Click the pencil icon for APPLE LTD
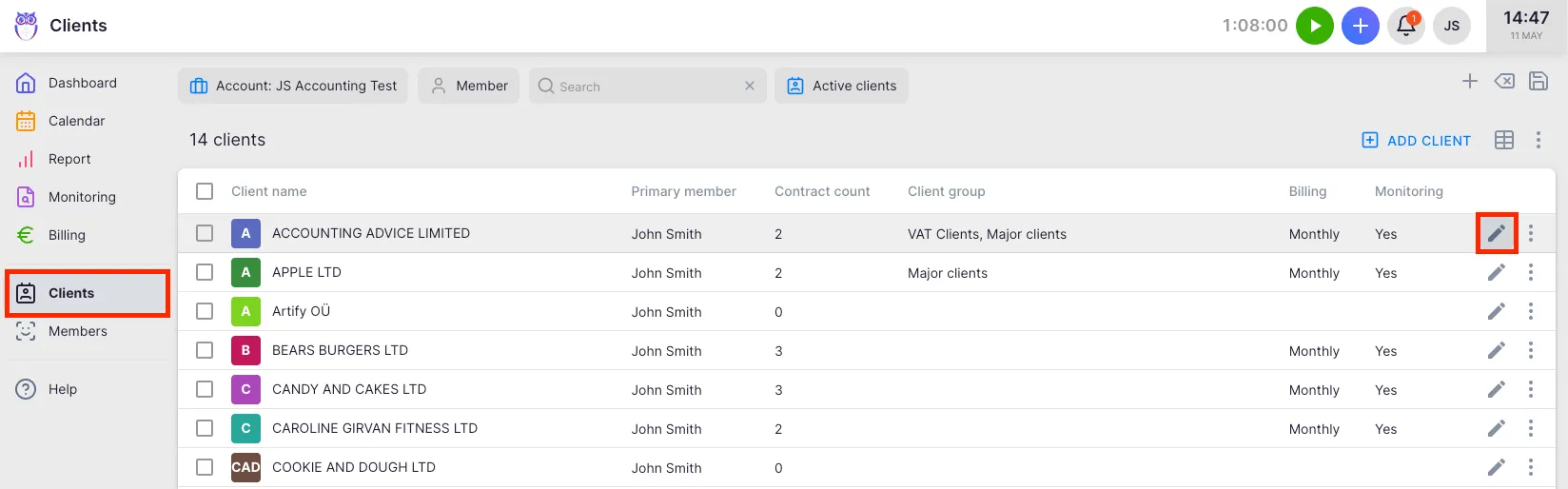This screenshot has height=489, width=1568. tap(1496, 272)
